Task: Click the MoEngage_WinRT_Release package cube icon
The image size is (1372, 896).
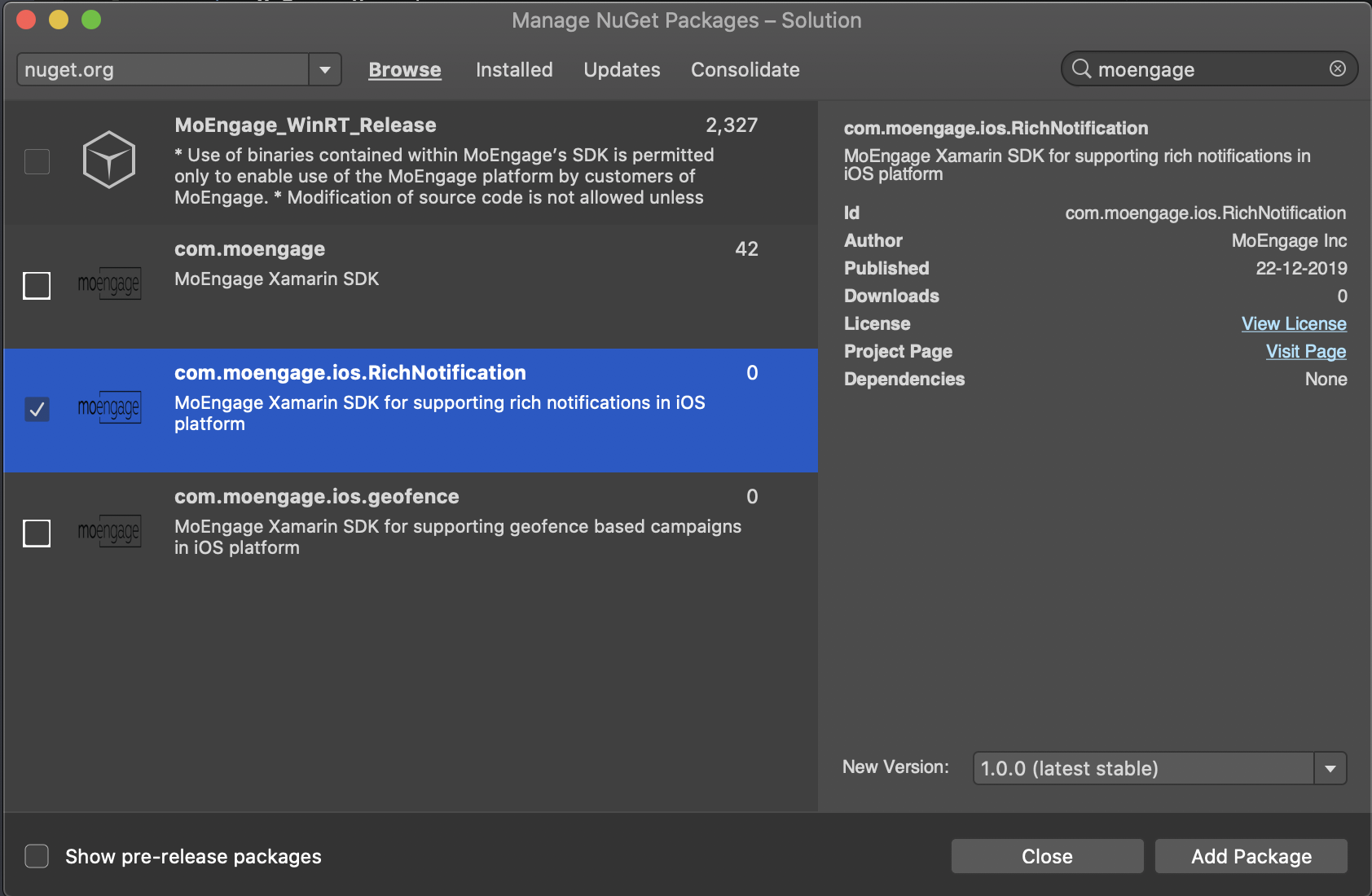Action: pyautogui.click(x=108, y=160)
